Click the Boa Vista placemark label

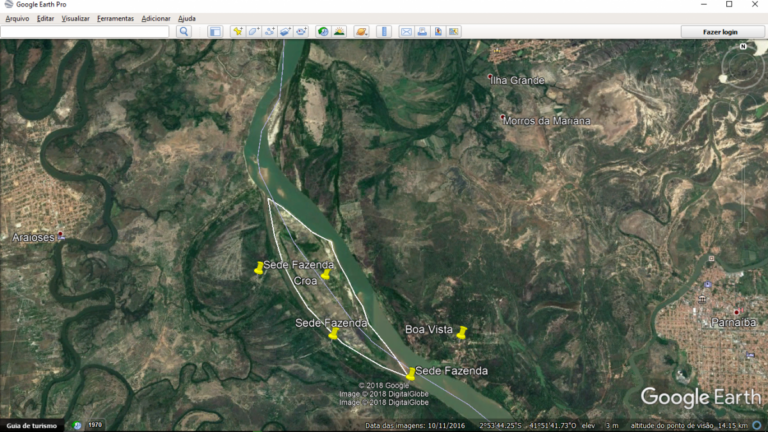coord(429,330)
